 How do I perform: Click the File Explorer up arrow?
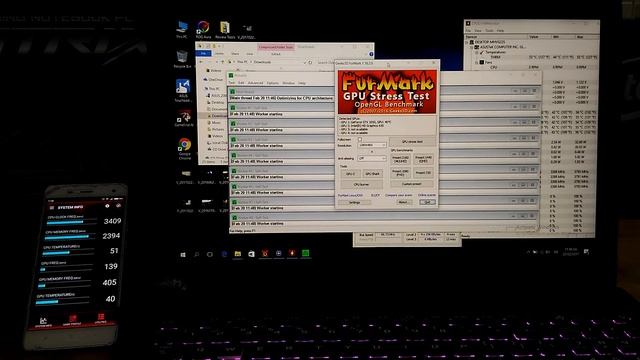point(223,62)
